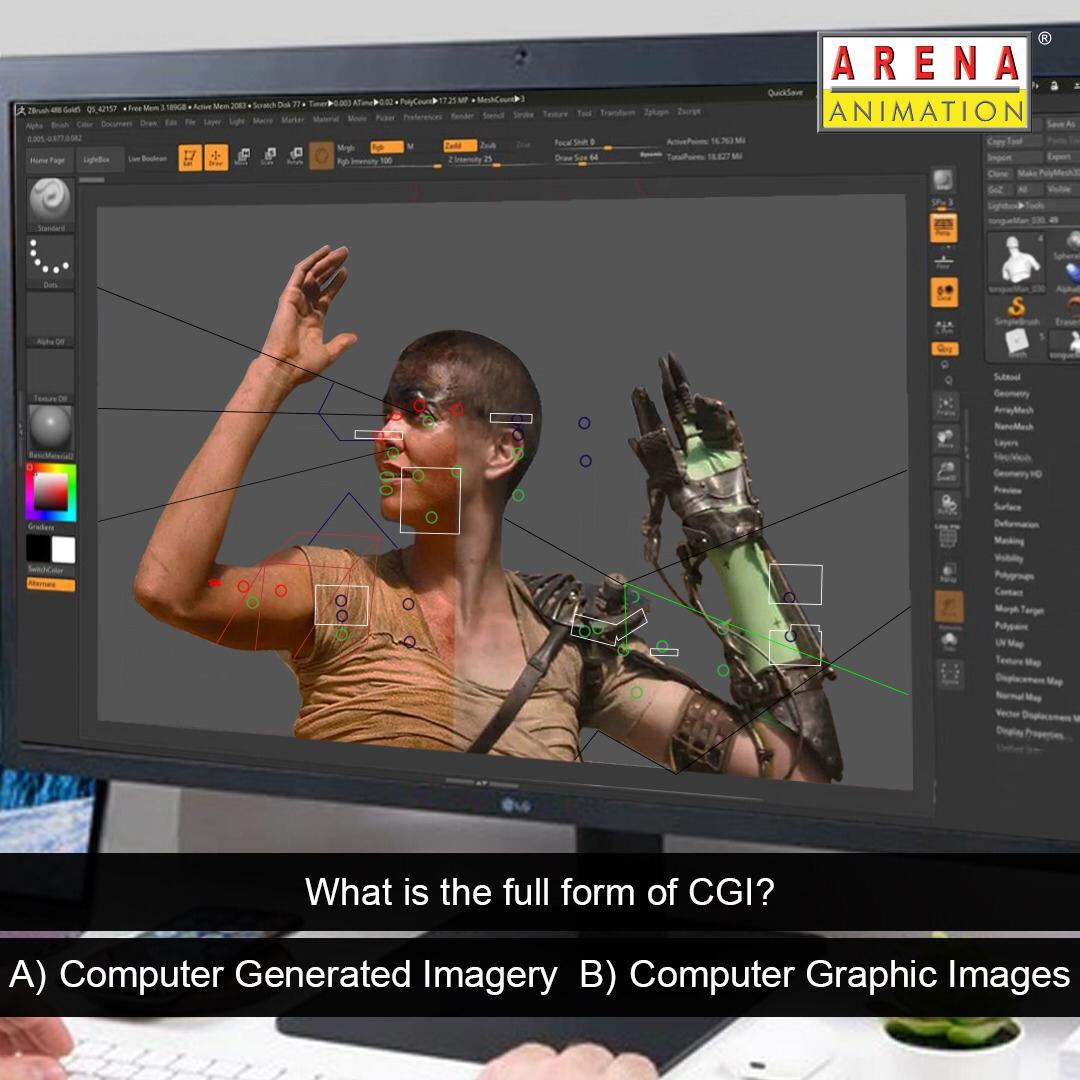Expand the Masking section
Screen dimensions: 1080x1080
1009,541
